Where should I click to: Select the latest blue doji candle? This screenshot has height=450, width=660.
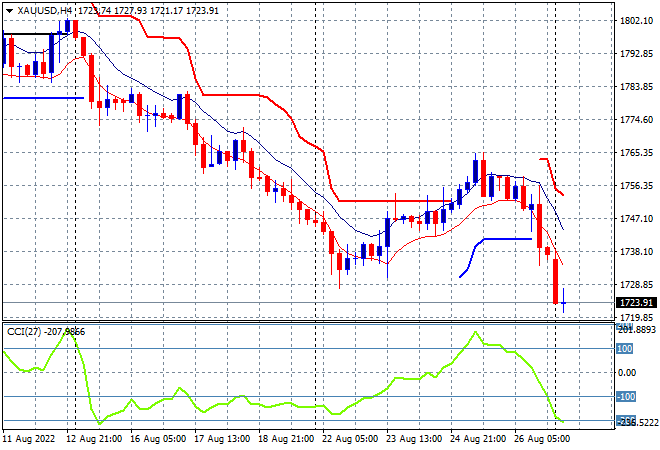(563, 301)
